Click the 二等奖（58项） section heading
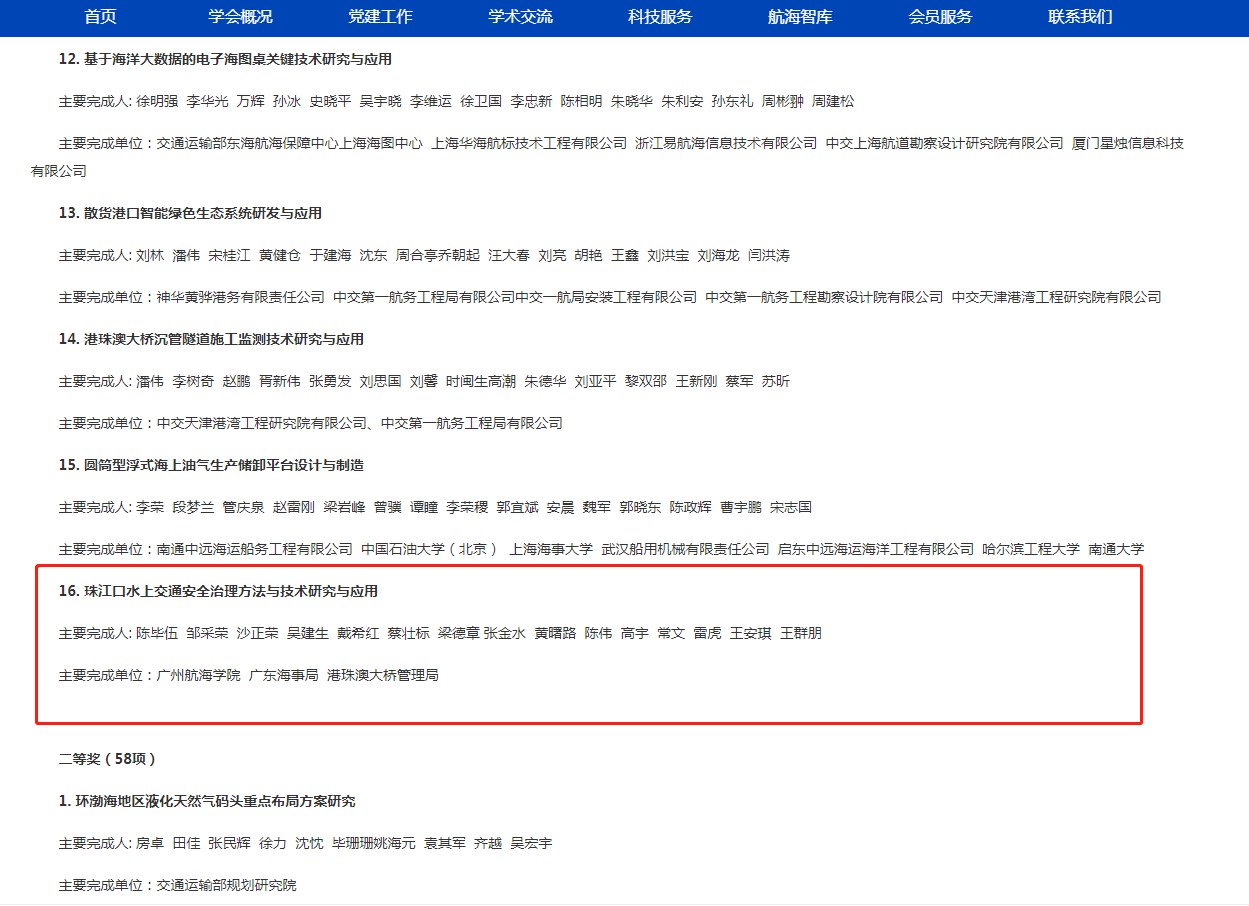The width and height of the screenshot is (1249, 906). click(107, 759)
